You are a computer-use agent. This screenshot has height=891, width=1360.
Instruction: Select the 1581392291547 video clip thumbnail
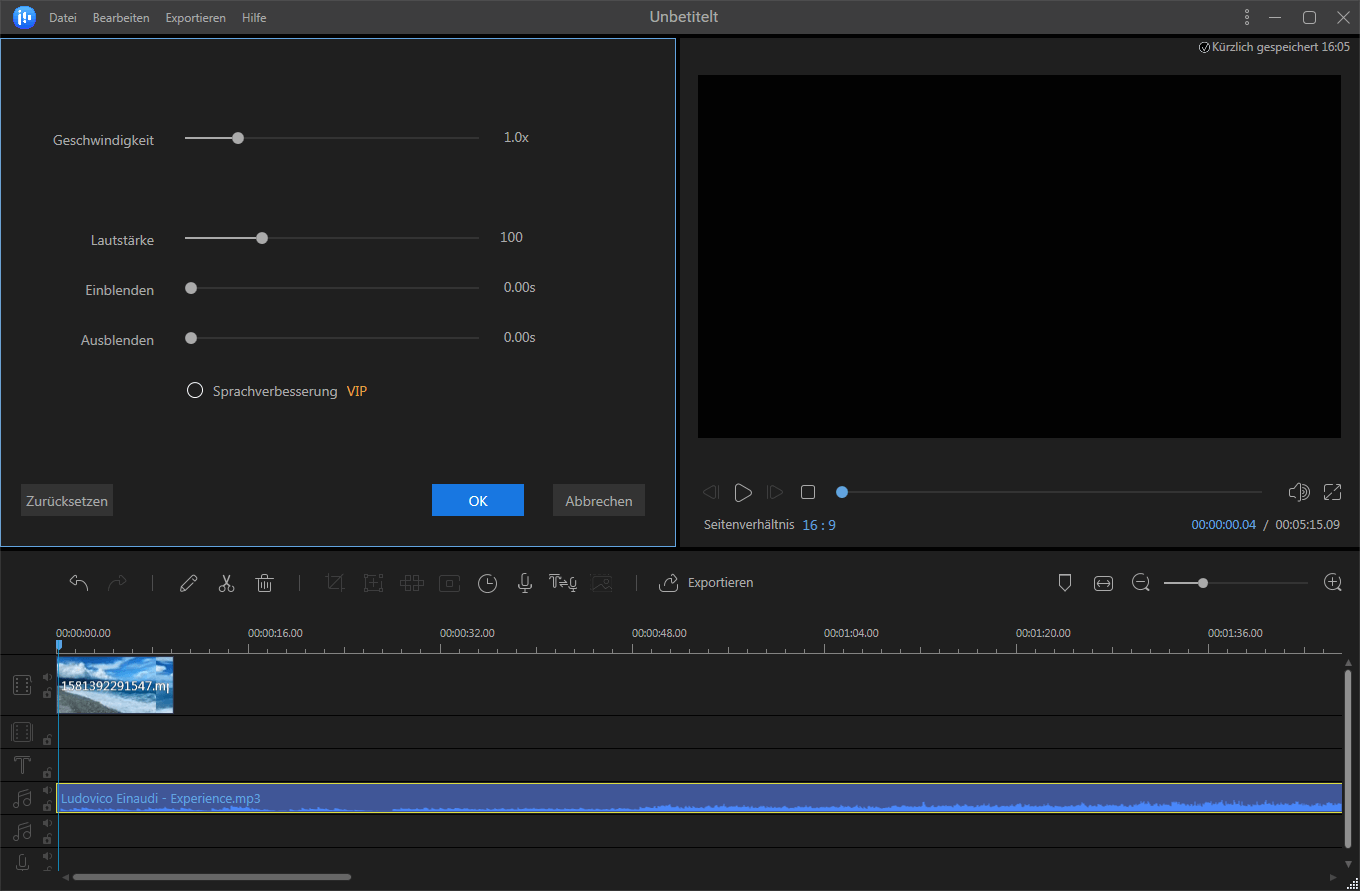(x=115, y=685)
